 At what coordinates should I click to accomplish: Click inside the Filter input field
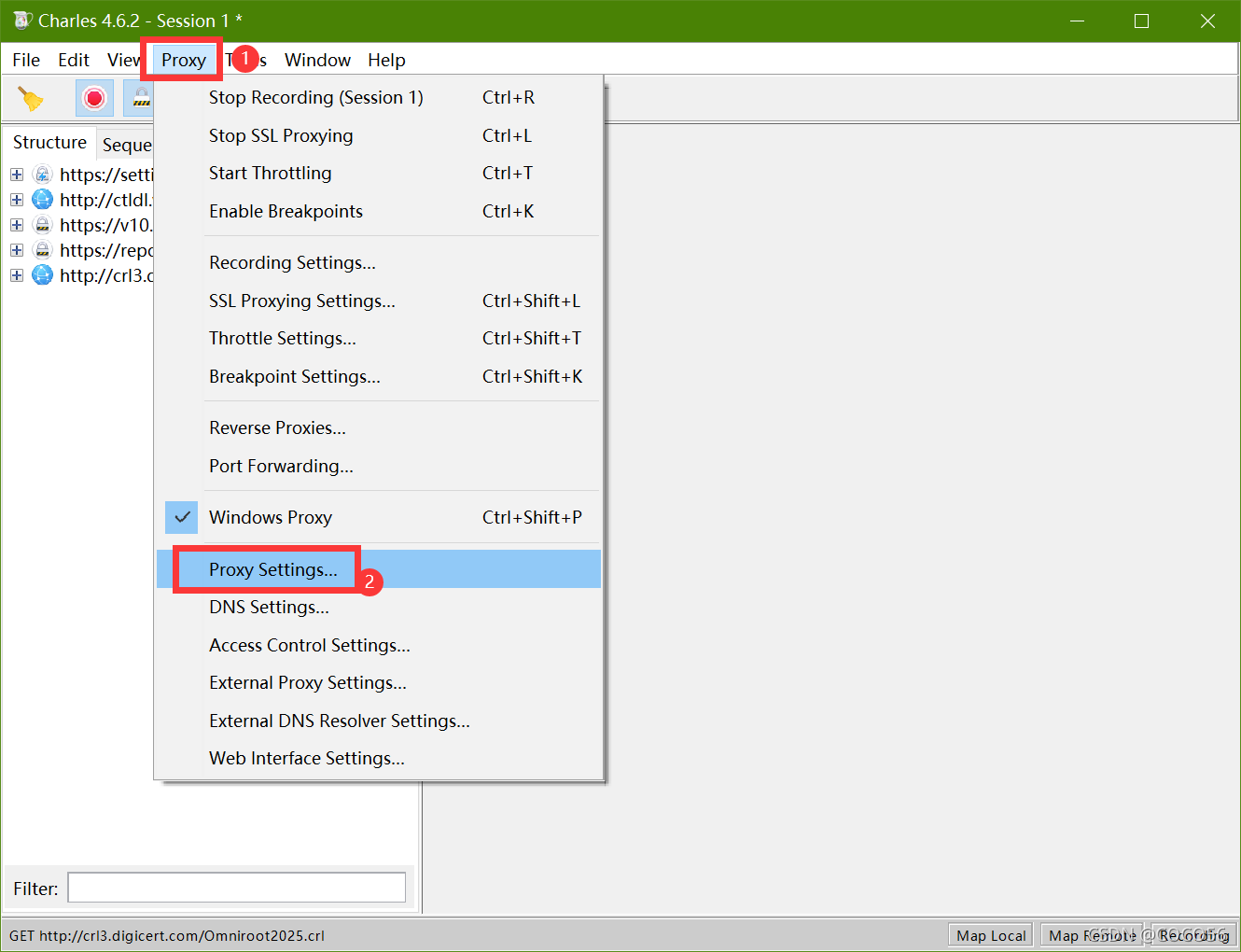[x=235, y=887]
